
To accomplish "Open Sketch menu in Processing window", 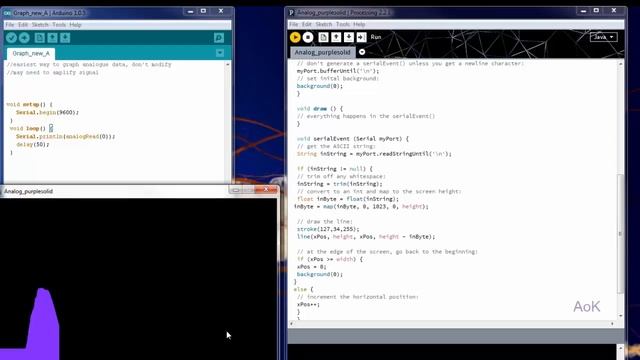I will tap(324, 24).
